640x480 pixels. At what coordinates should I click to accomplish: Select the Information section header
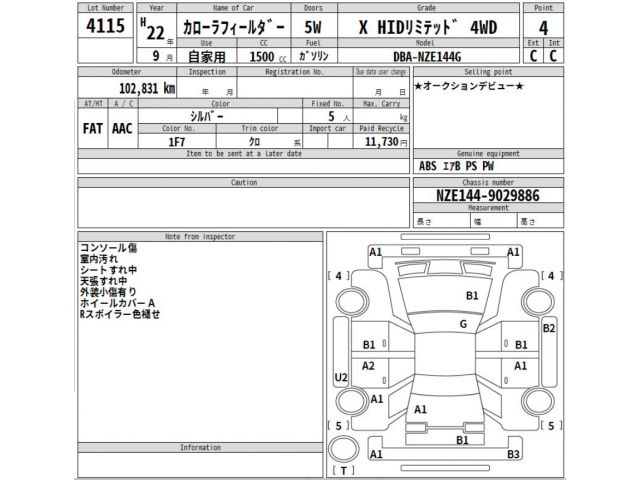click(x=200, y=447)
